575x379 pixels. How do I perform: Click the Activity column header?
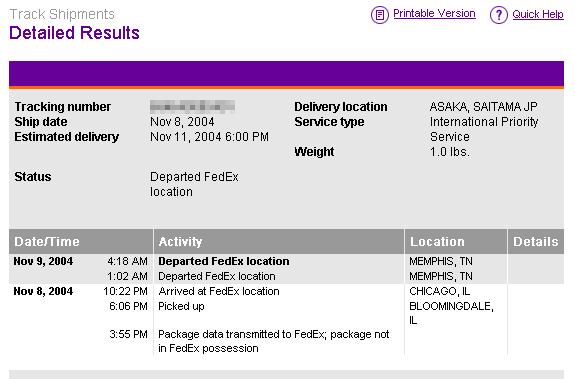point(279,242)
